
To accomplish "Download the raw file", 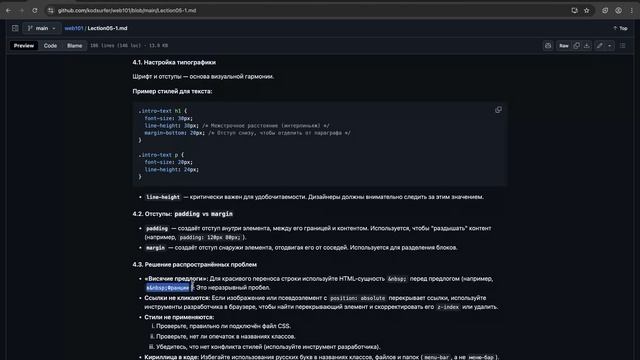I will click(x=587, y=46).
